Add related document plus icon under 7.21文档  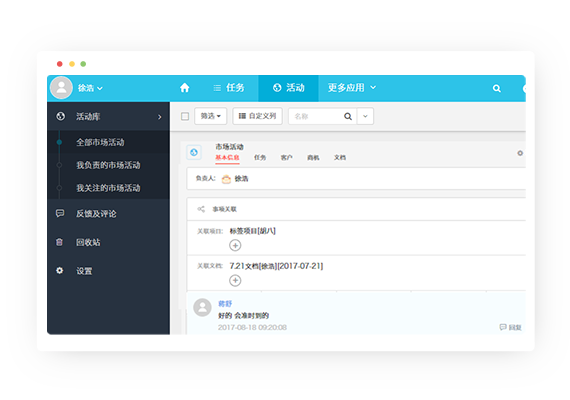235,280
